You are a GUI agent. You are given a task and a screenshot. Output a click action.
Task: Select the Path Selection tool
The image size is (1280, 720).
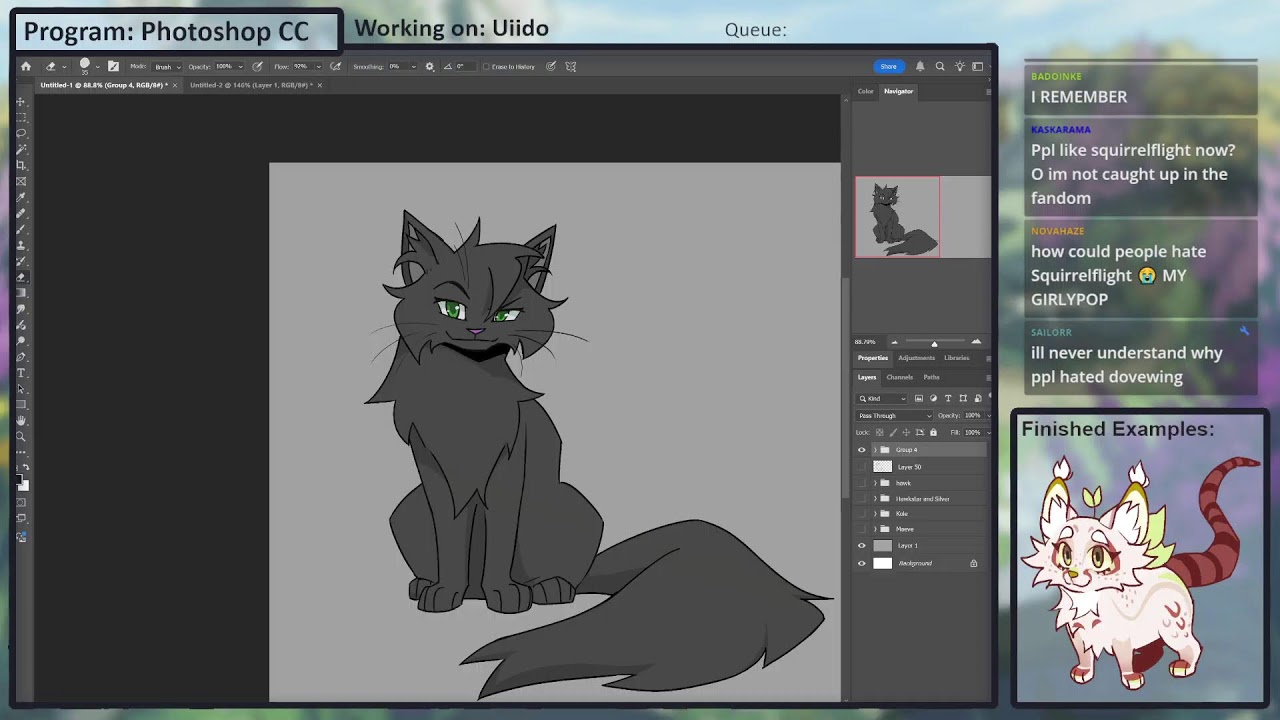click(x=20, y=389)
